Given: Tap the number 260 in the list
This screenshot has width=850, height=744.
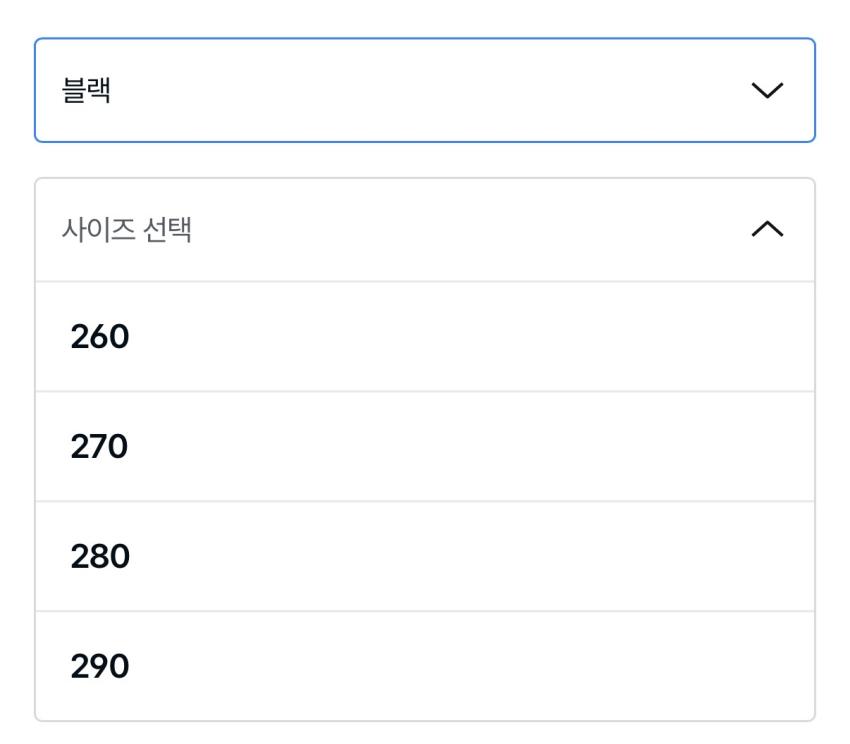Looking at the screenshot, I should tap(100, 338).
